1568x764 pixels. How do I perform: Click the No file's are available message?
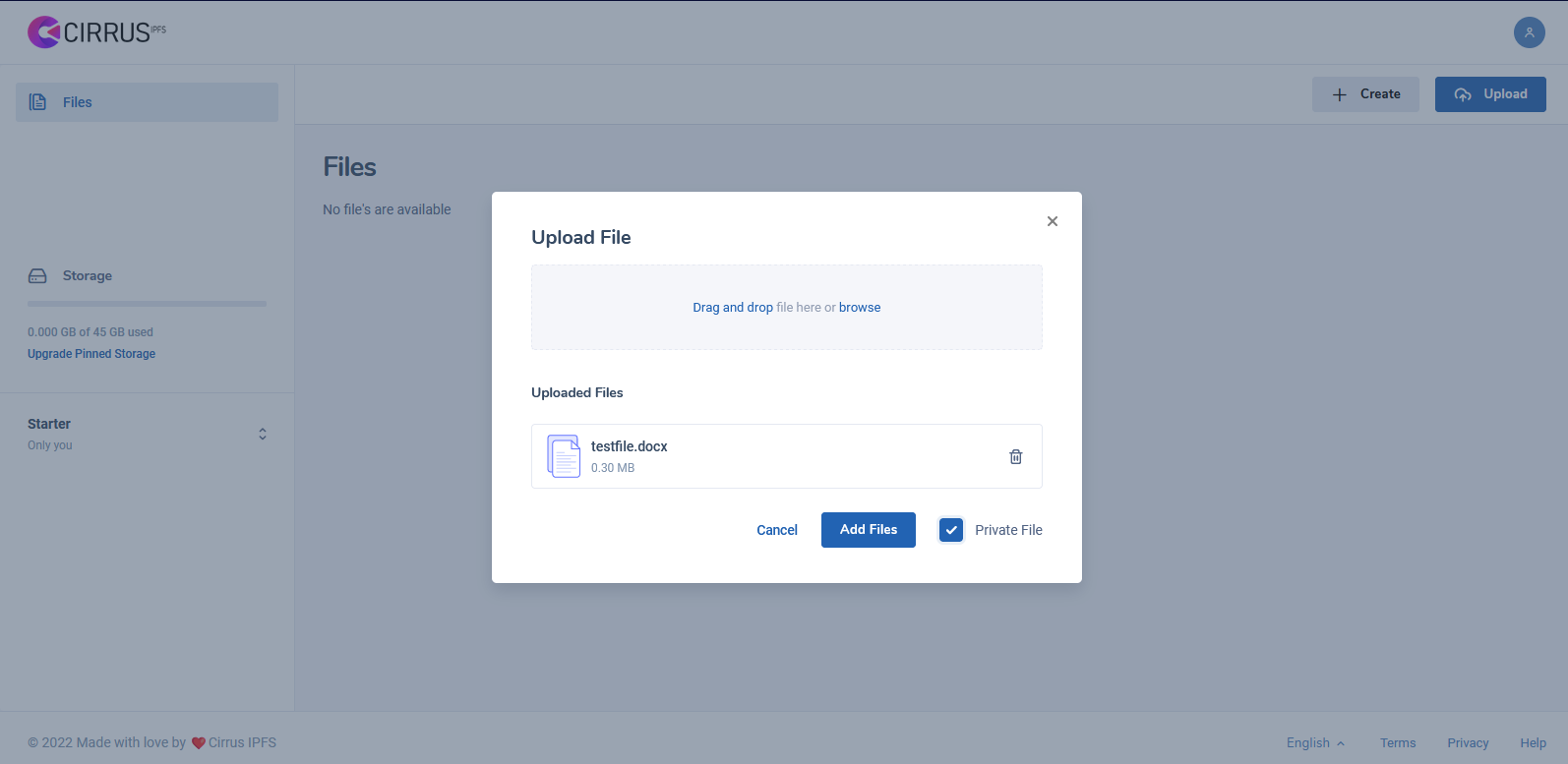coord(387,209)
